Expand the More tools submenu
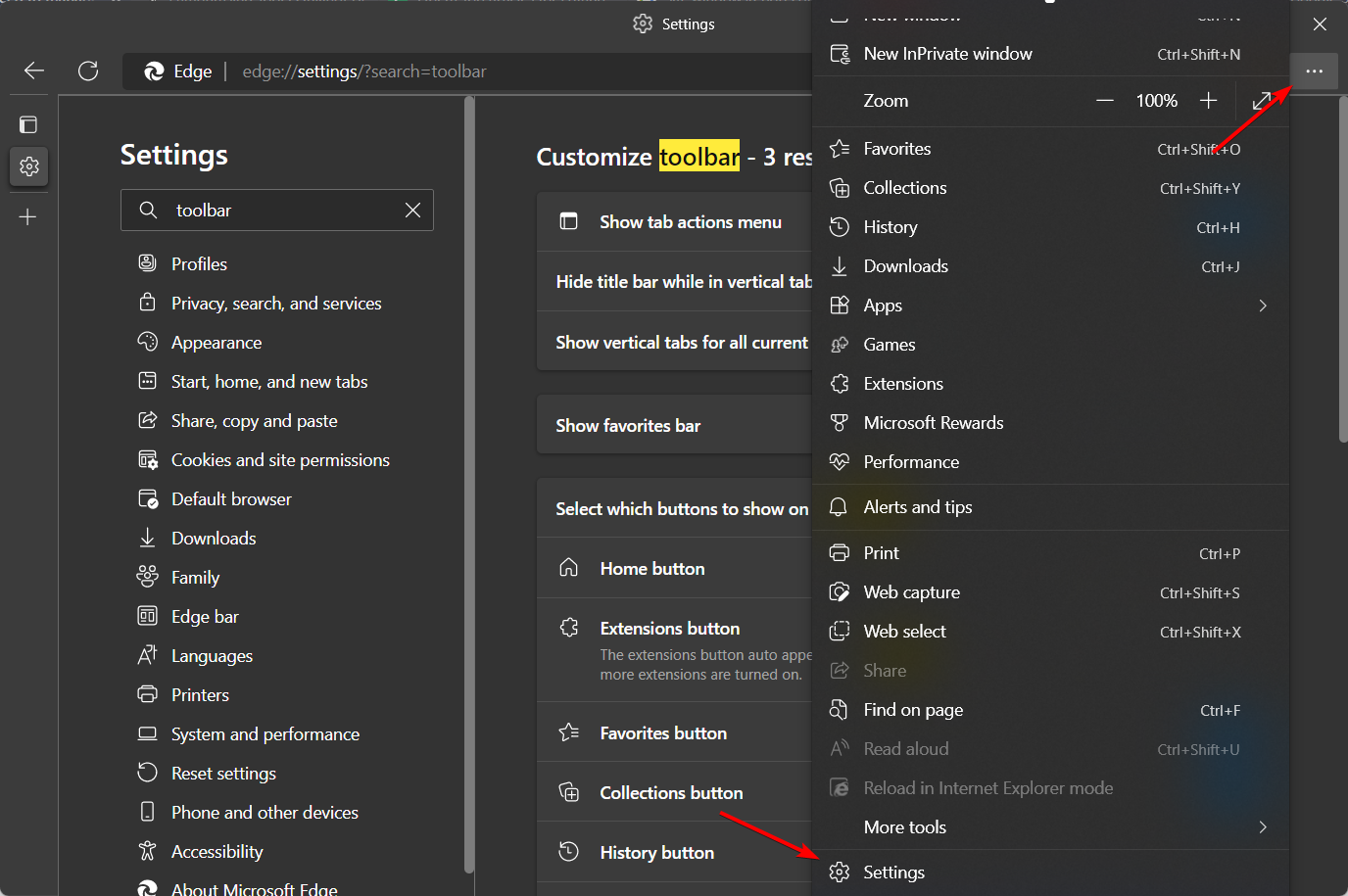 click(1263, 827)
